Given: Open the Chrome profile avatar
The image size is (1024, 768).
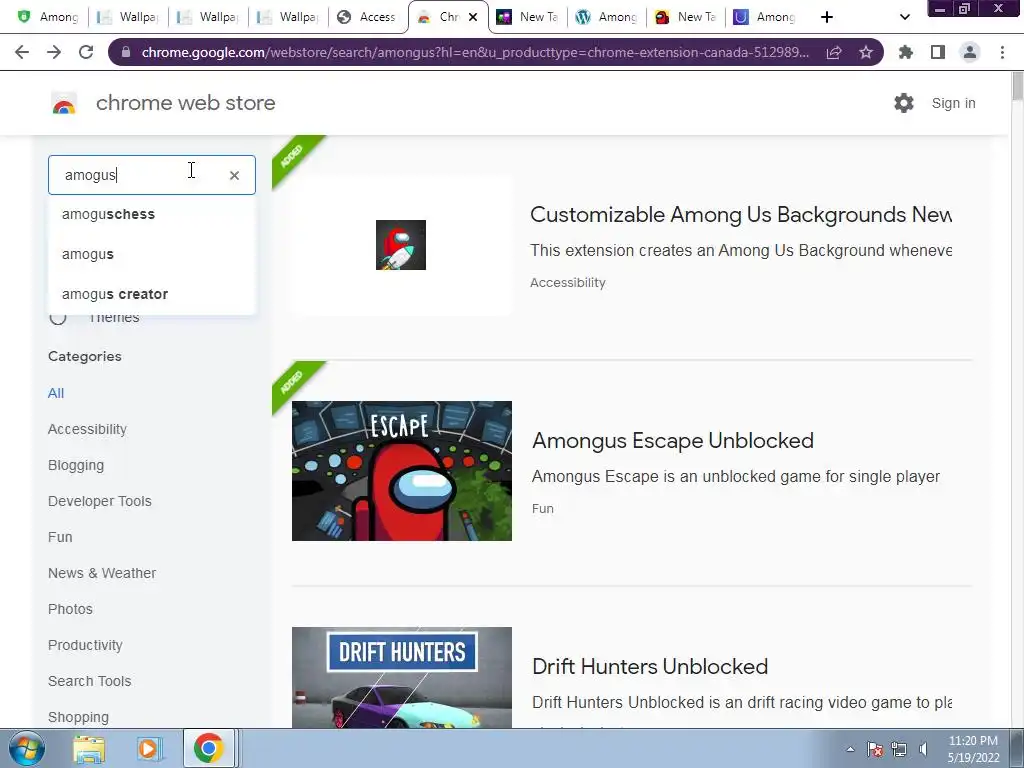Looking at the screenshot, I should point(970,52).
